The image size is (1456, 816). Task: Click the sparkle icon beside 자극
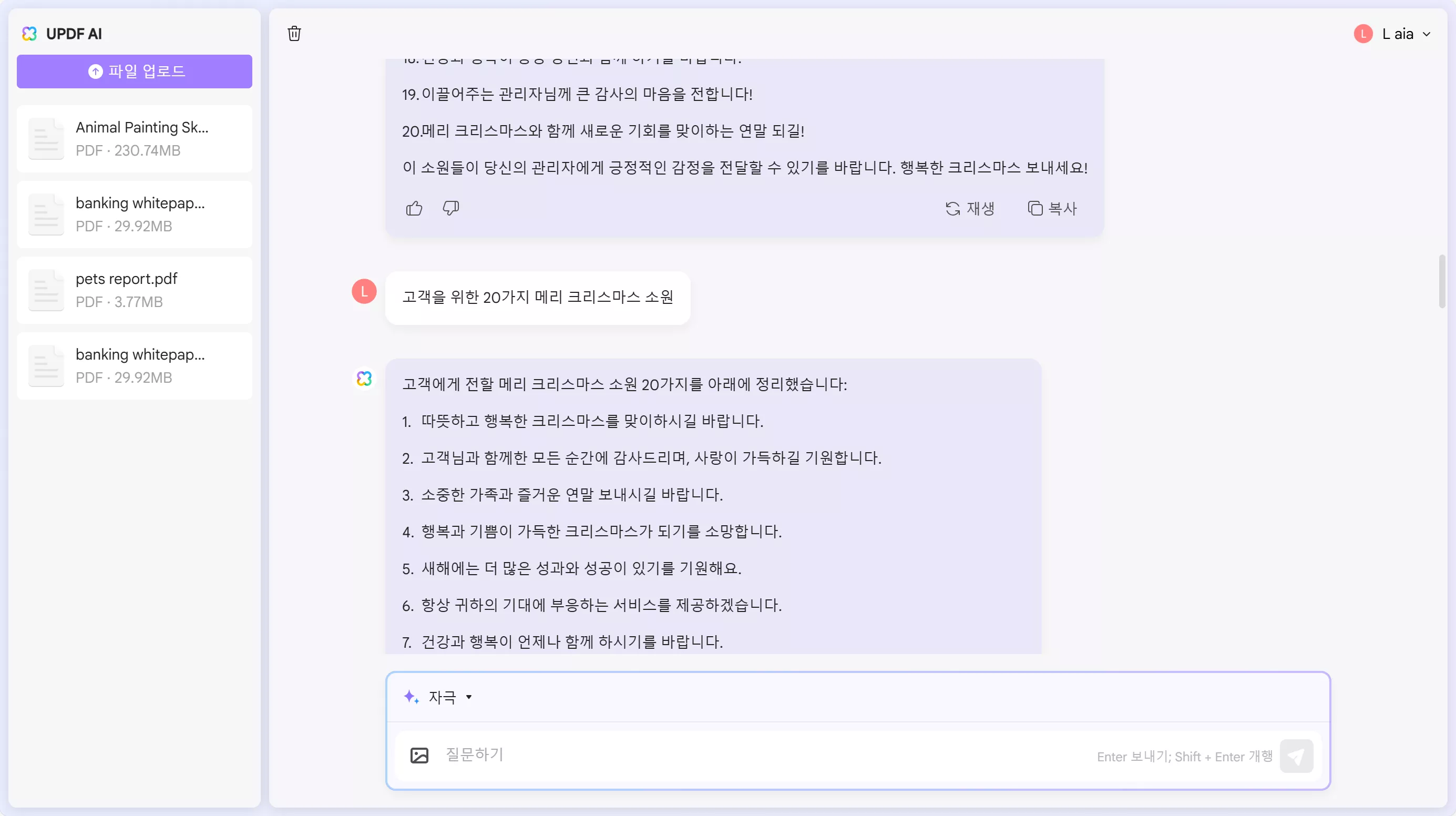pyautogui.click(x=412, y=697)
